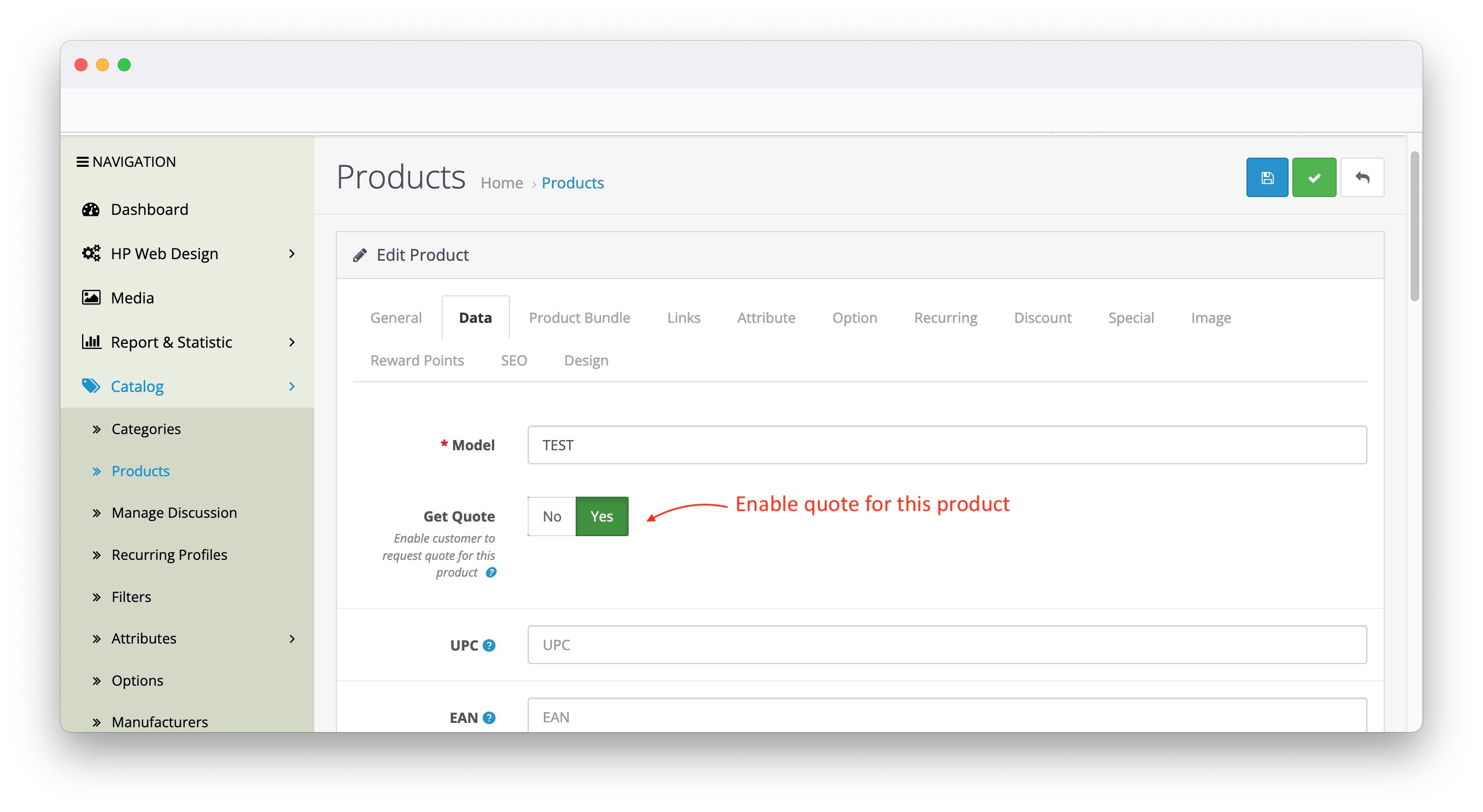Open the Reward Points tab
This screenshot has height=812, width=1483.
pyautogui.click(x=417, y=360)
